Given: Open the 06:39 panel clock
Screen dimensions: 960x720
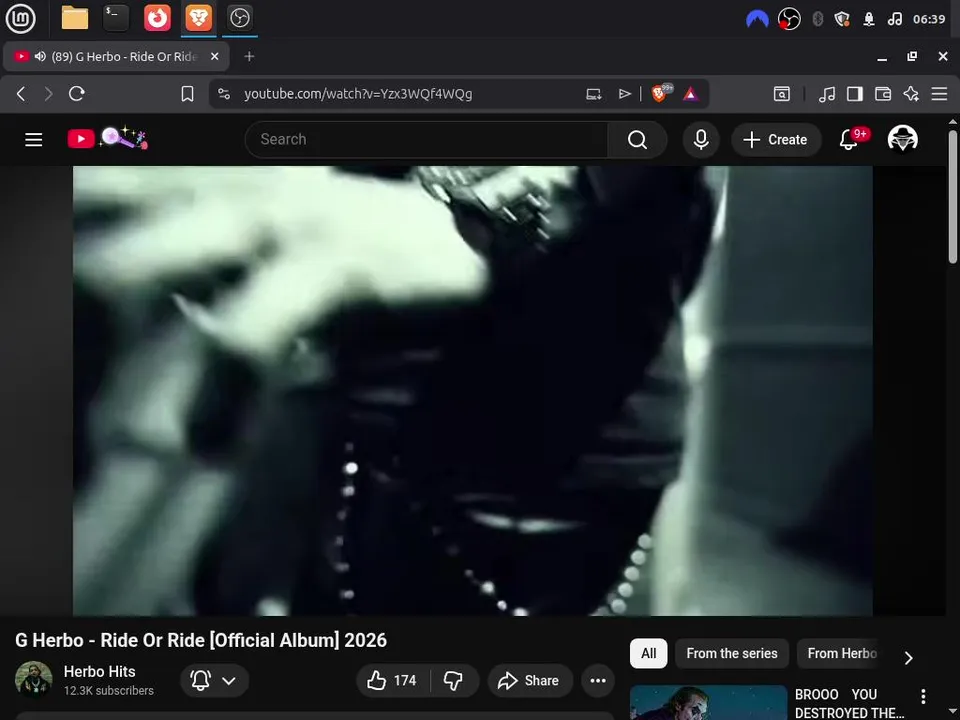Looking at the screenshot, I should 929,19.
